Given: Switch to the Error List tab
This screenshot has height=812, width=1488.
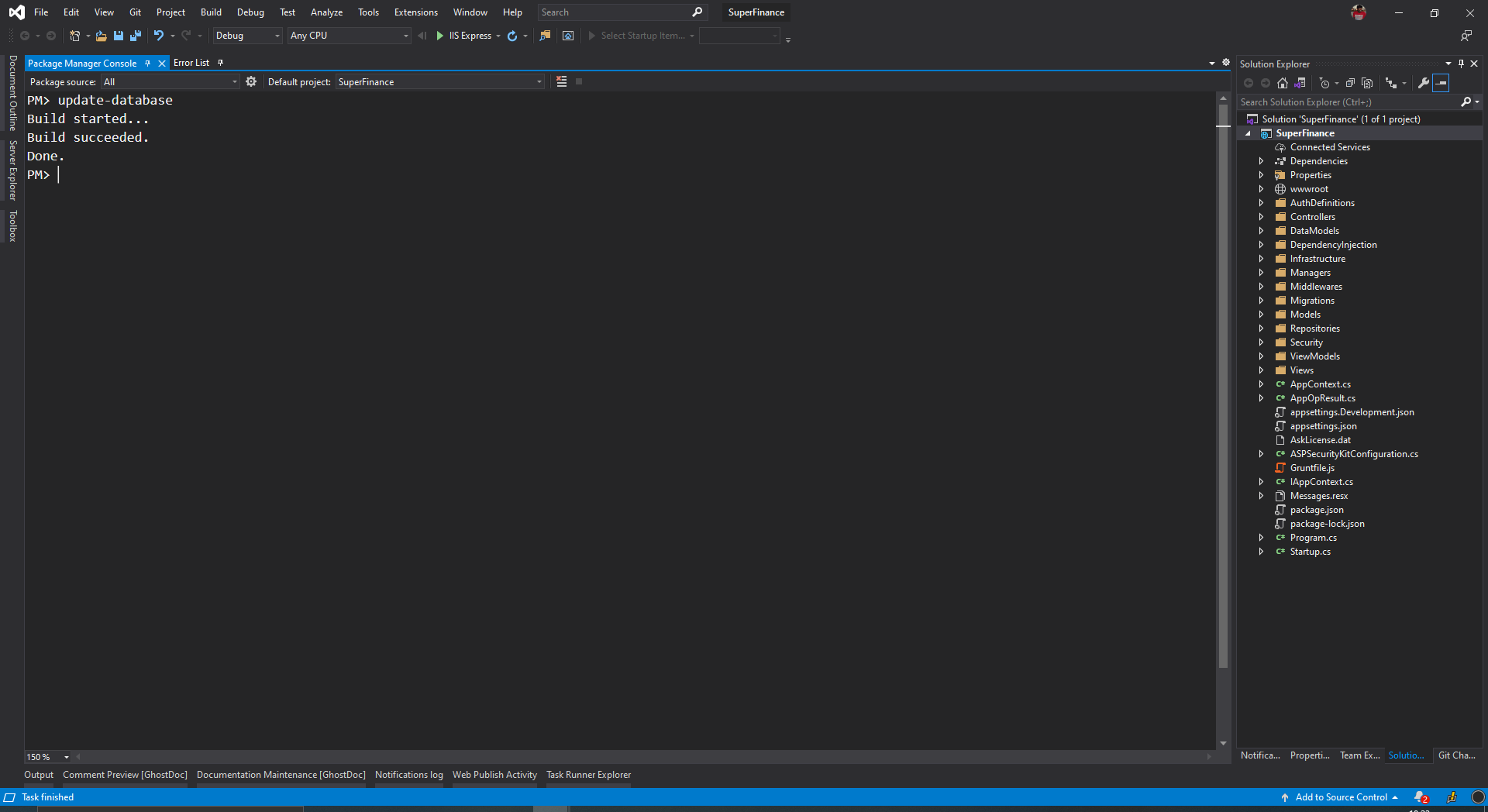Looking at the screenshot, I should [x=191, y=63].
